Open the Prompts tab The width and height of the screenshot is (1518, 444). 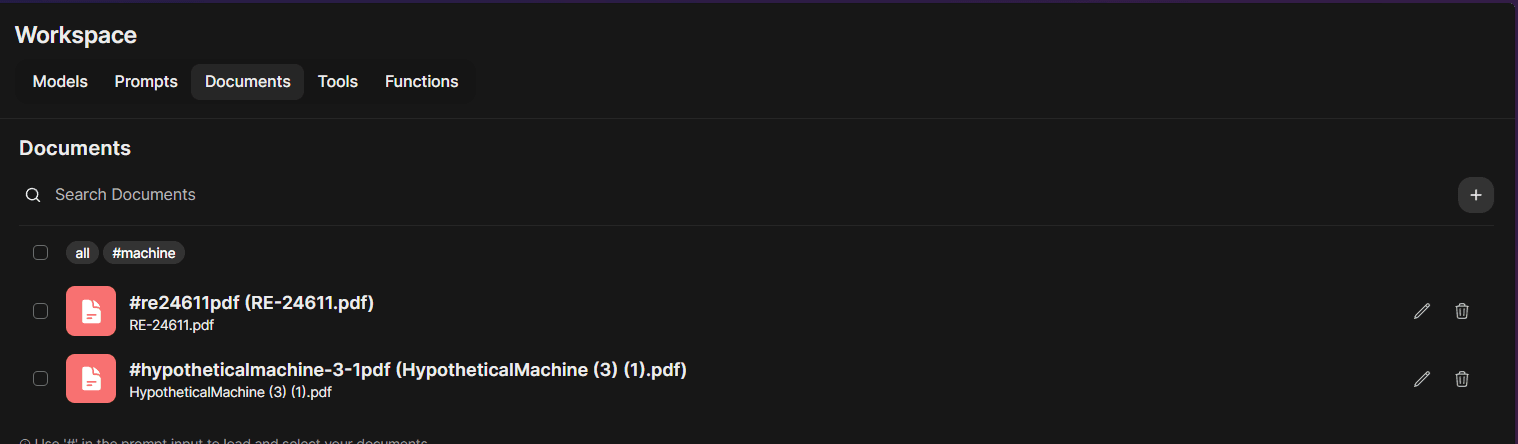[x=146, y=82]
